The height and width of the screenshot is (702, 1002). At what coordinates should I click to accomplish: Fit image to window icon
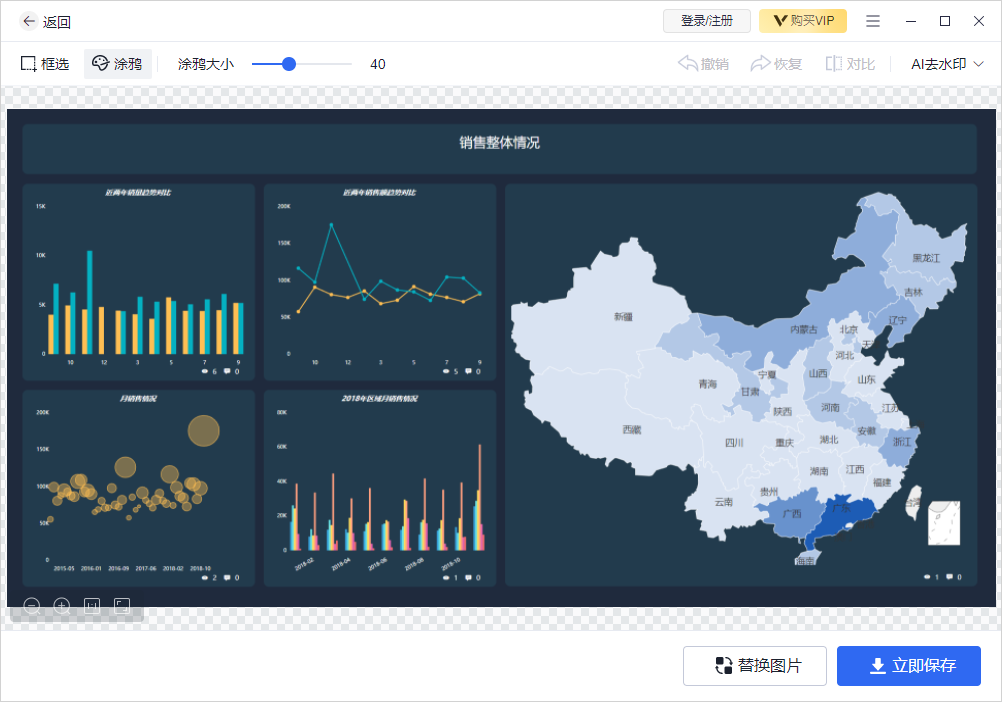(x=122, y=606)
